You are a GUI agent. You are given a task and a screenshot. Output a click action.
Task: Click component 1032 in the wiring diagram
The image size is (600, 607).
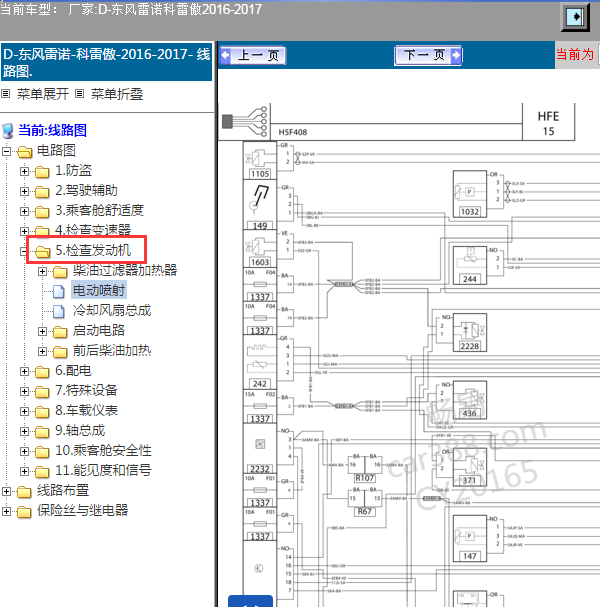click(x=470, y=195)
